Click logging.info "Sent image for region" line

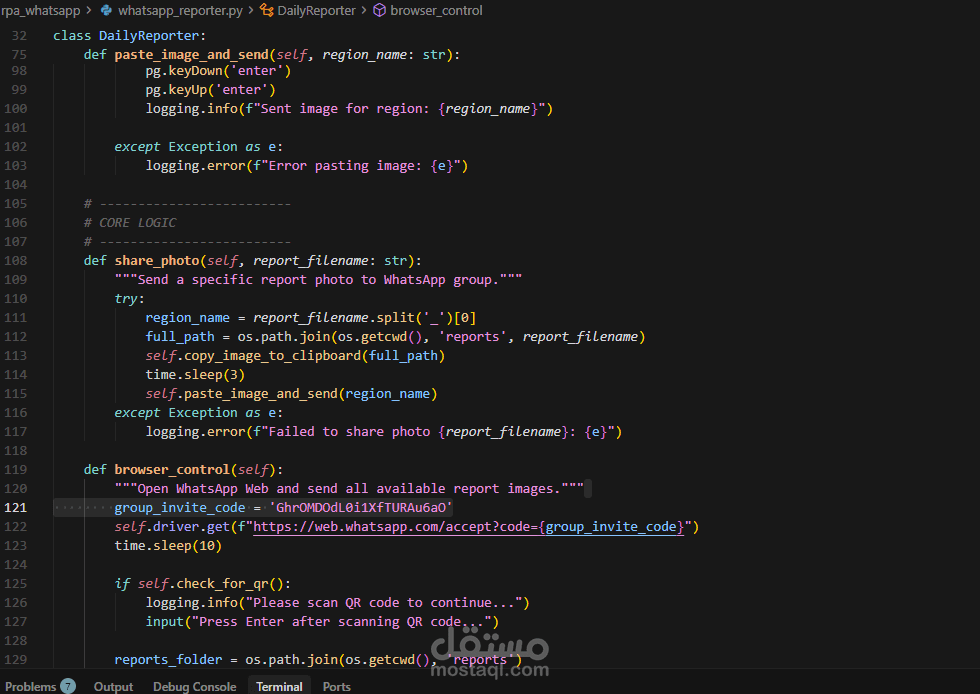pos(349,109)
